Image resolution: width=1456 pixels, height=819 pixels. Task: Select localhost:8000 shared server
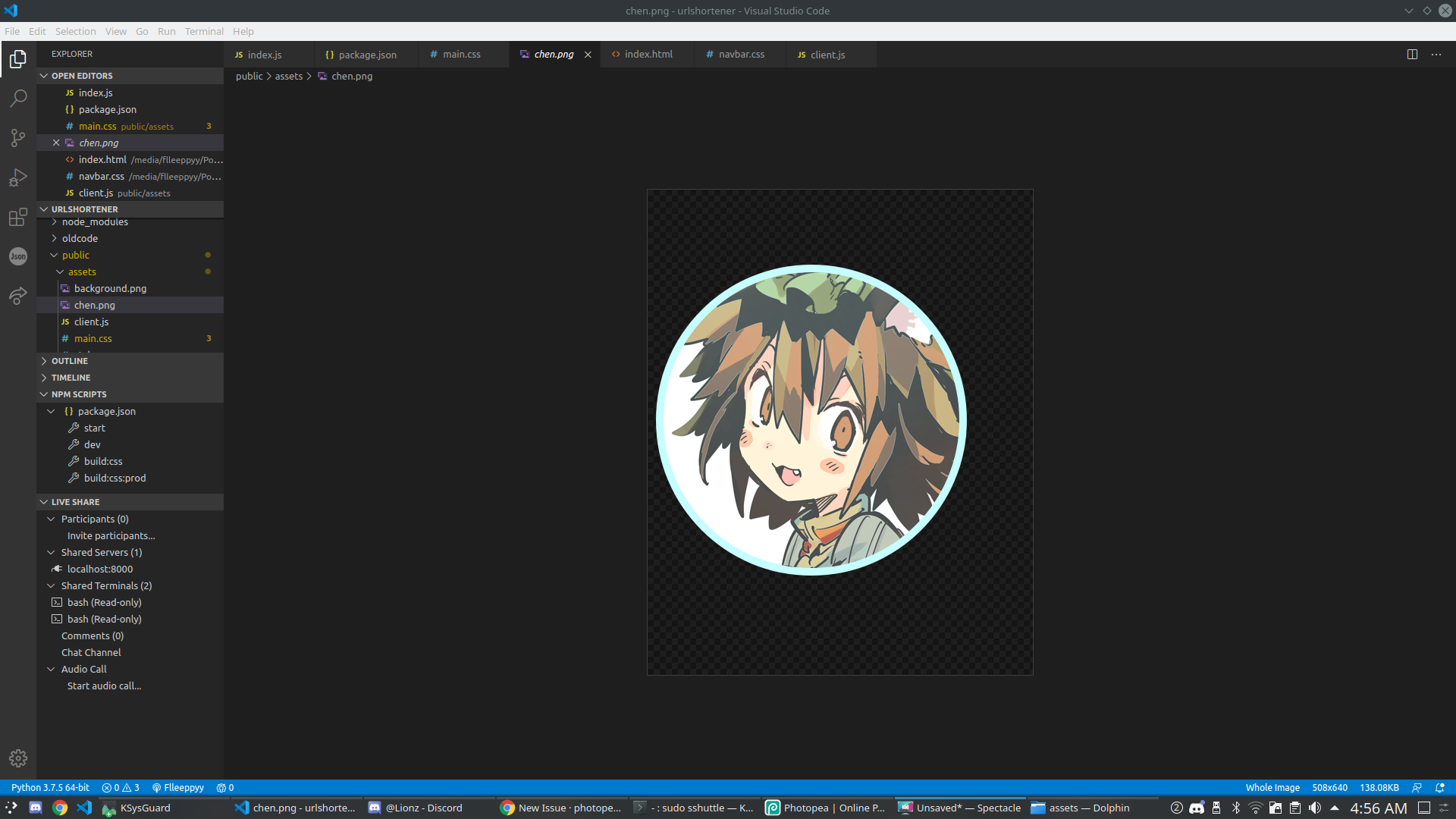130,570
